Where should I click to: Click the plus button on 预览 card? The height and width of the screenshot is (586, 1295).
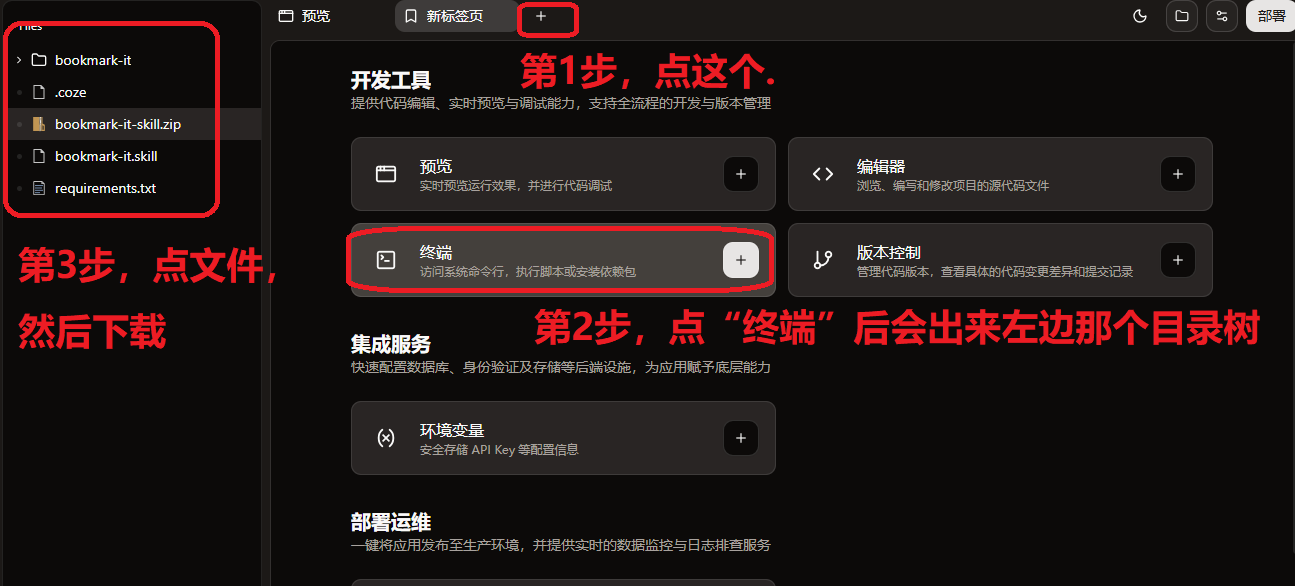tap(741, 174)
